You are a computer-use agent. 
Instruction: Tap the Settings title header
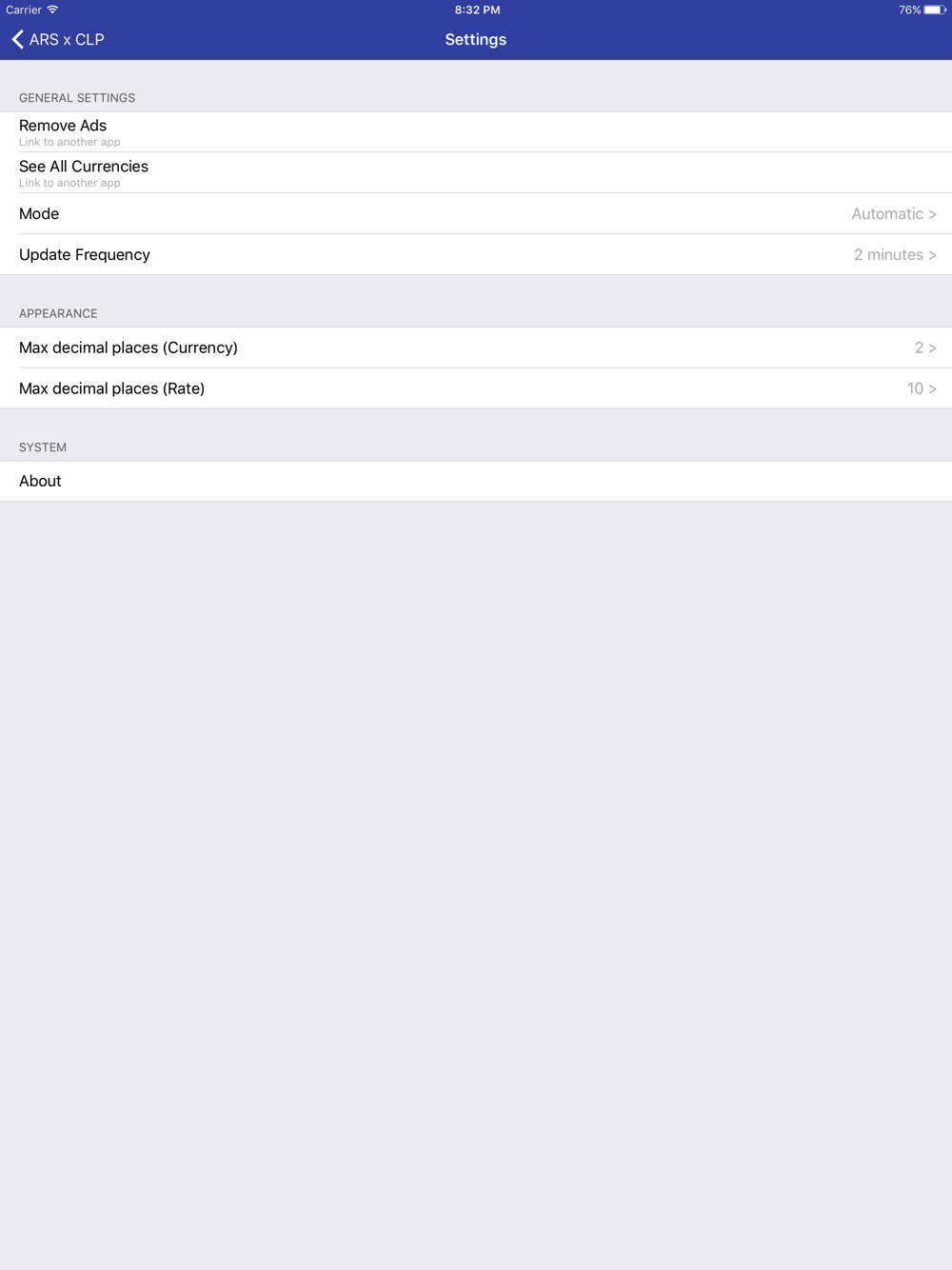click(x=476, y=39)
